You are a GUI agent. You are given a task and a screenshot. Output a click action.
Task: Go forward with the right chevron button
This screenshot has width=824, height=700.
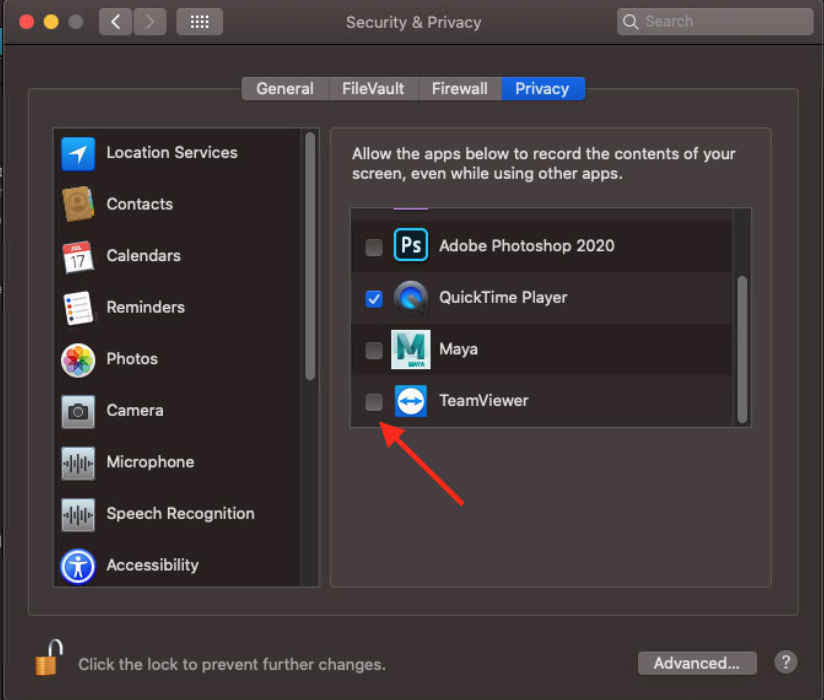point(150,22)
